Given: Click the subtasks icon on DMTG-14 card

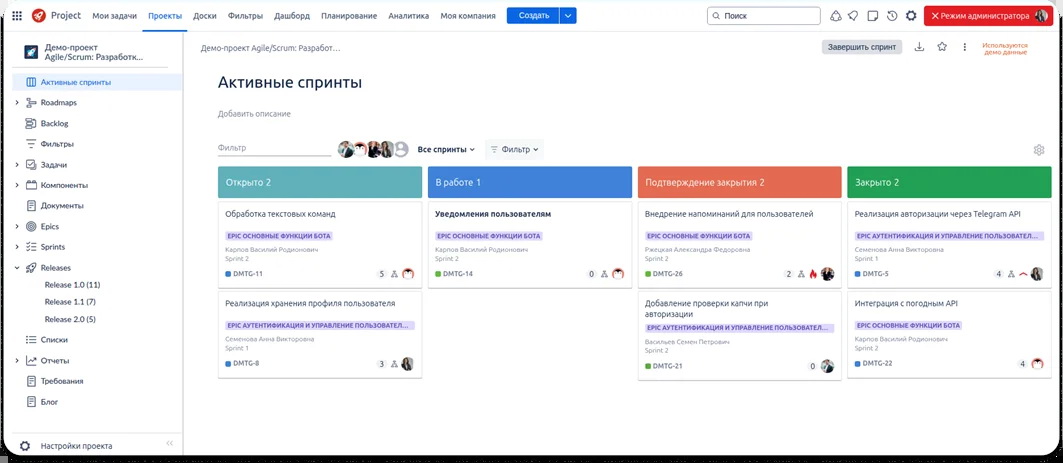Looking at the screenshot, I should click(604, 275).
